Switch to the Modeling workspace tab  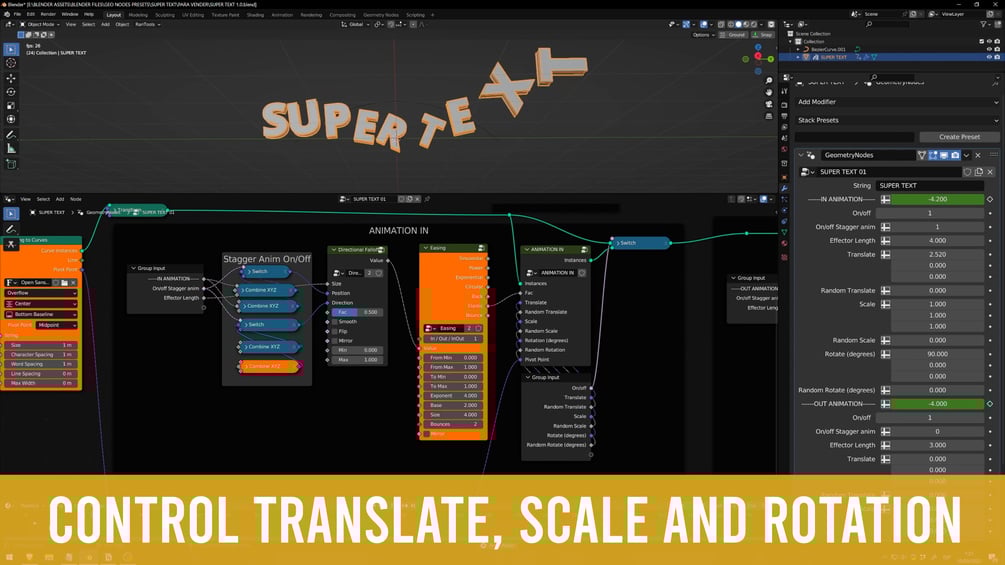click(x=138, y=15)
